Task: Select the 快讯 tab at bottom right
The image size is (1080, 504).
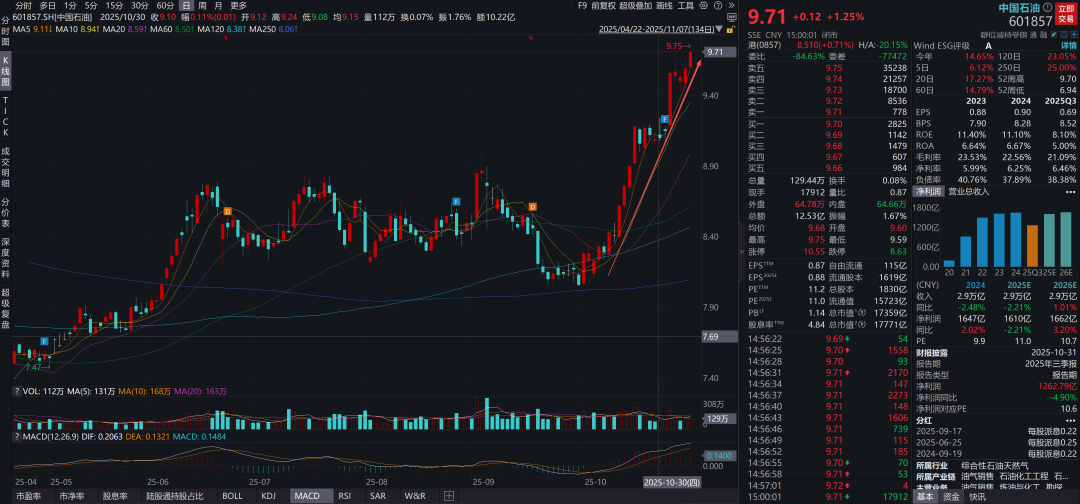Action: click(x=977, y=496)
